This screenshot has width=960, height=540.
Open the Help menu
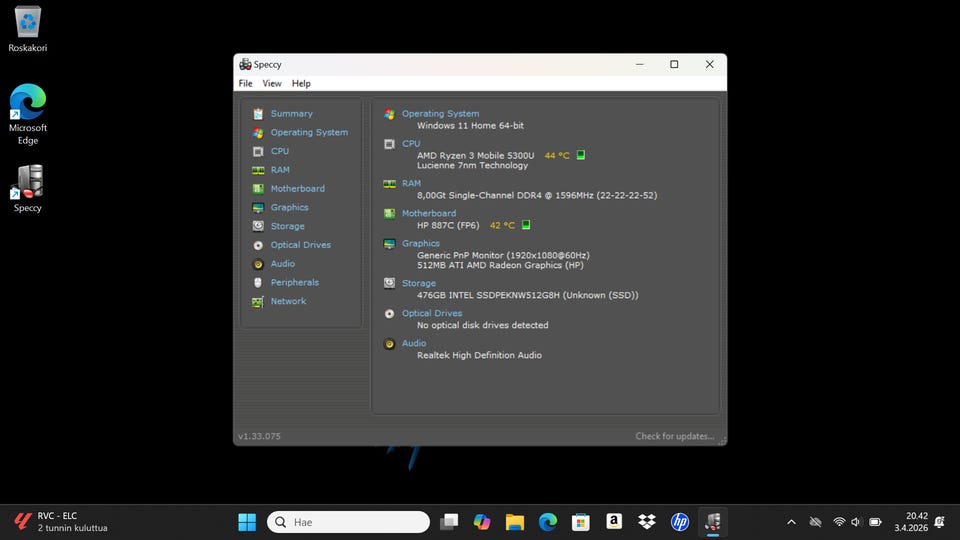[x=301, y=83]
